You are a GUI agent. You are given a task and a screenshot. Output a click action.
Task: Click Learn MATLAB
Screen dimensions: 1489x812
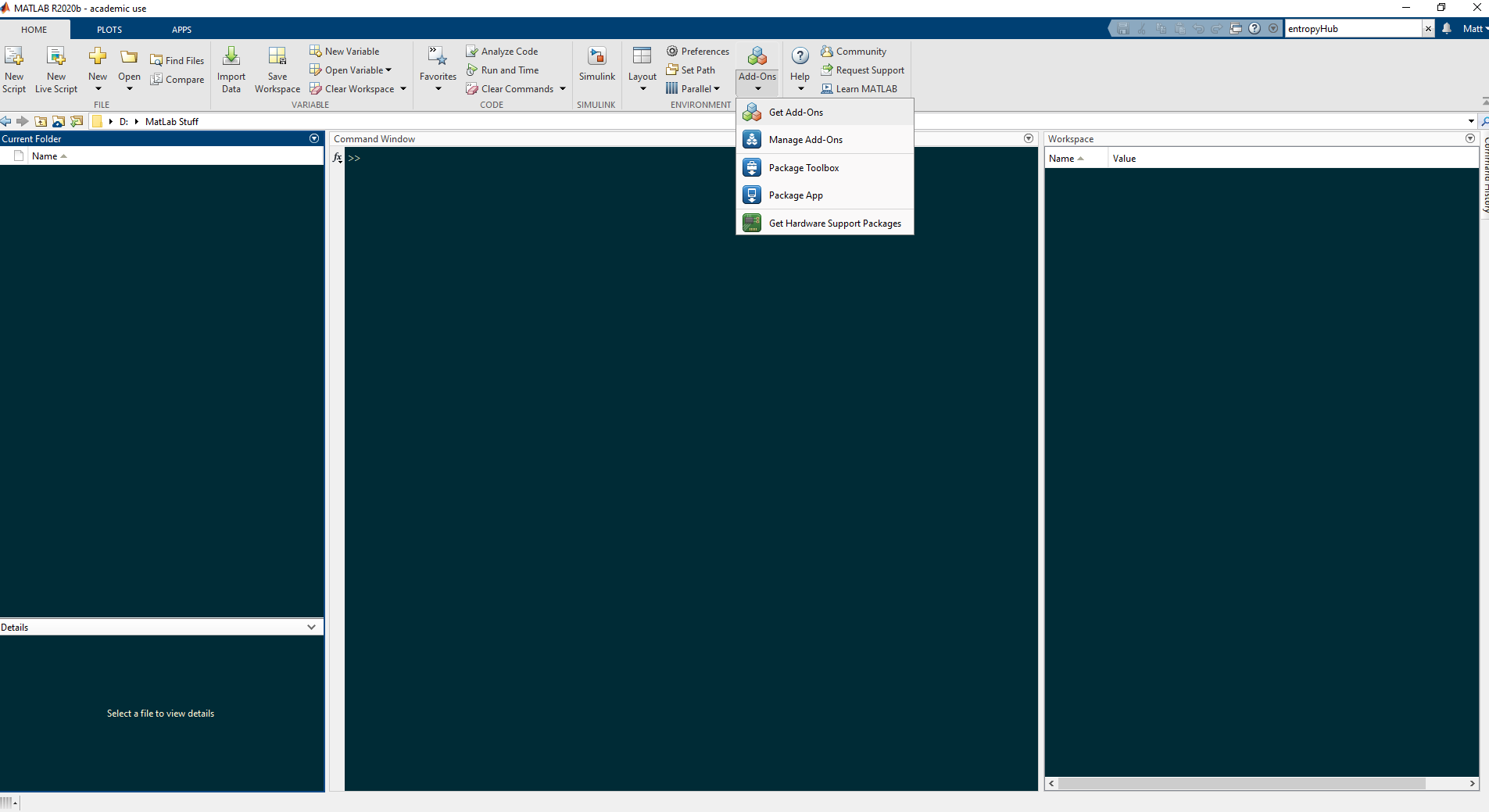[x=859, y=88]
